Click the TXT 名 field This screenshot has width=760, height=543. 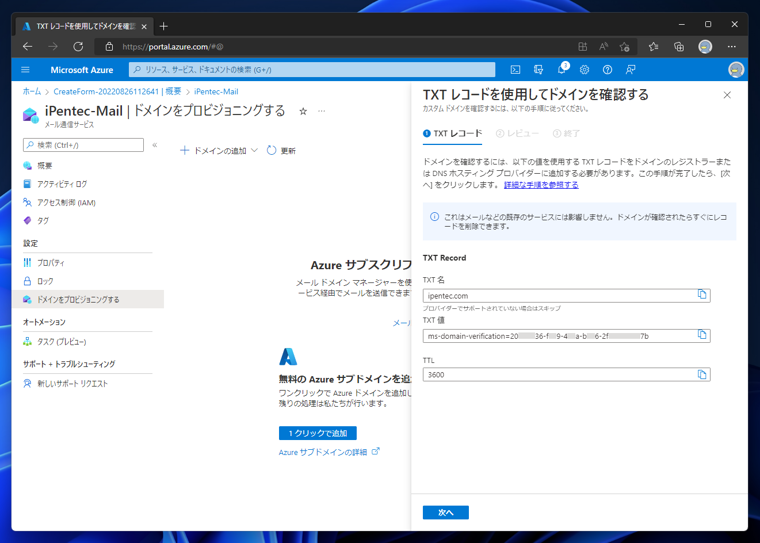[x=566, y=296]
